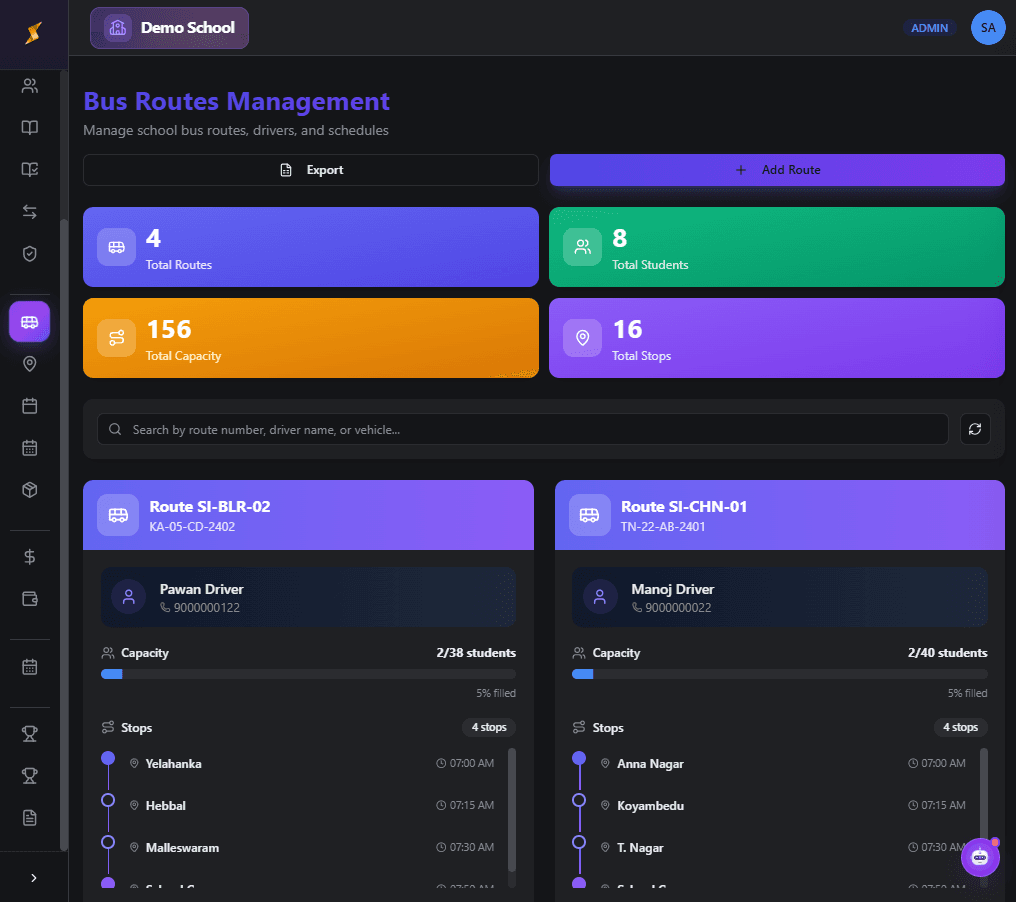Open the calendar grid icon below blank calendar
This screenshot has height=902, width=1016.
(x=30, y=448)
